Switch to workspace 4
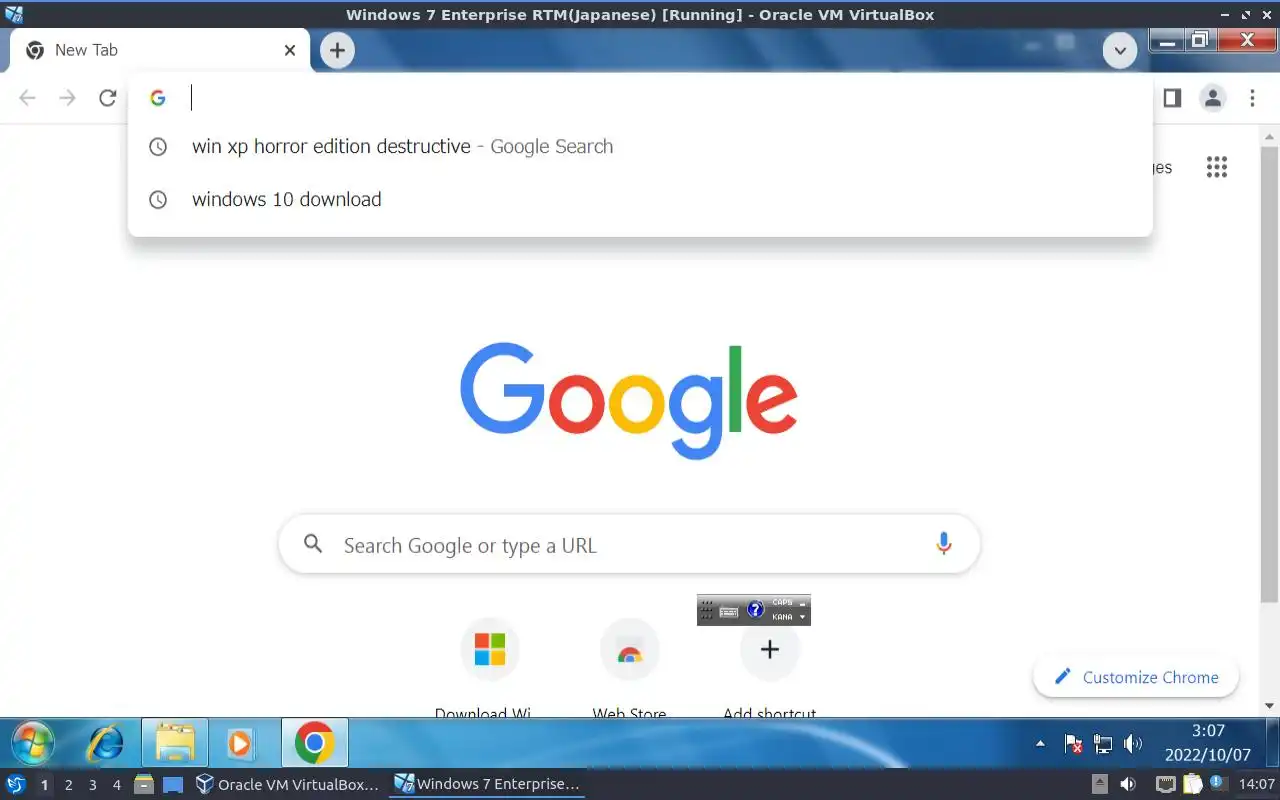This screenshot has height=800, width=1280. 117,785
